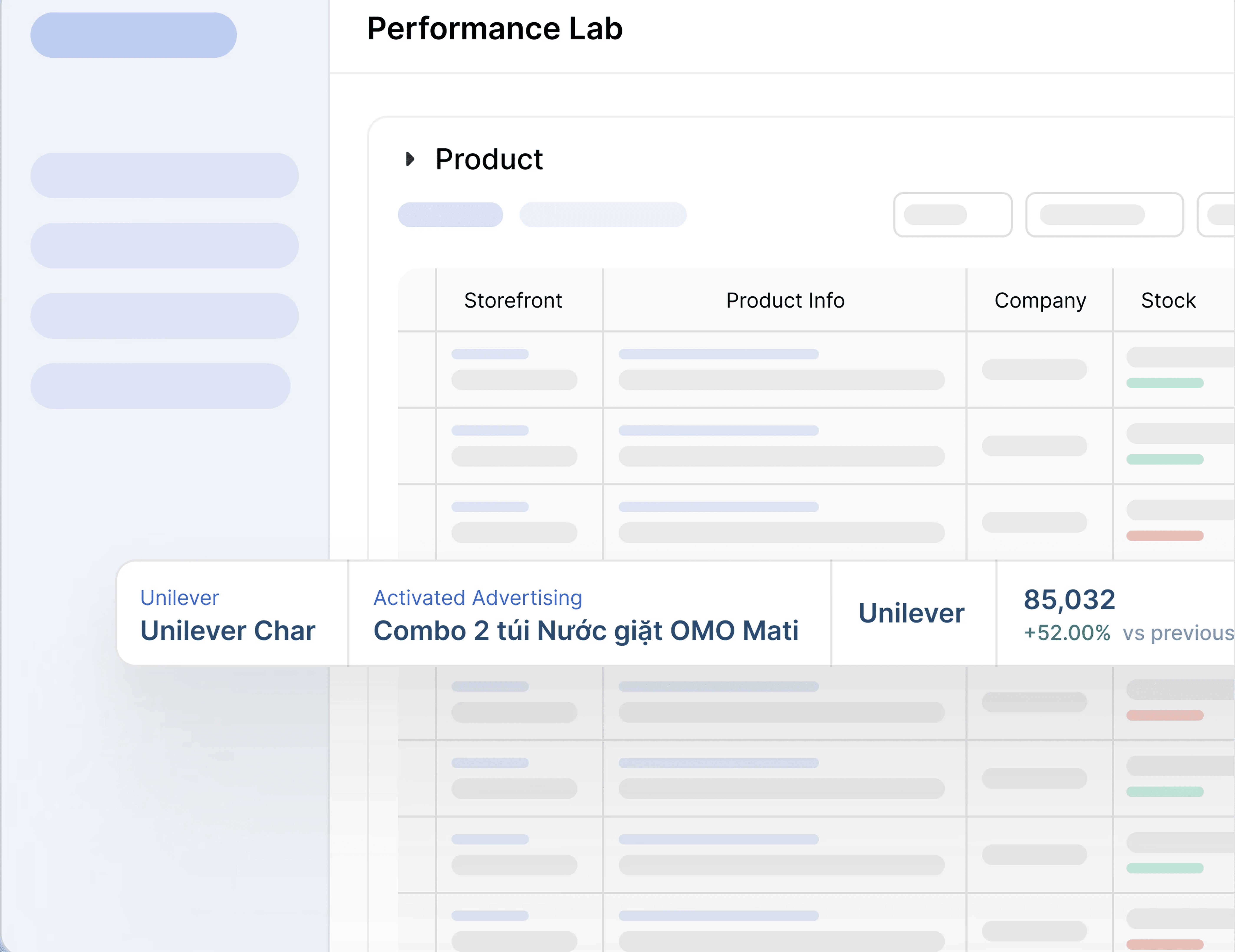The height and width of the screenshot is (952, 1235).
Task: Open the Unilever storefront link
Action: pyautogui.click(x=179, y=598)
